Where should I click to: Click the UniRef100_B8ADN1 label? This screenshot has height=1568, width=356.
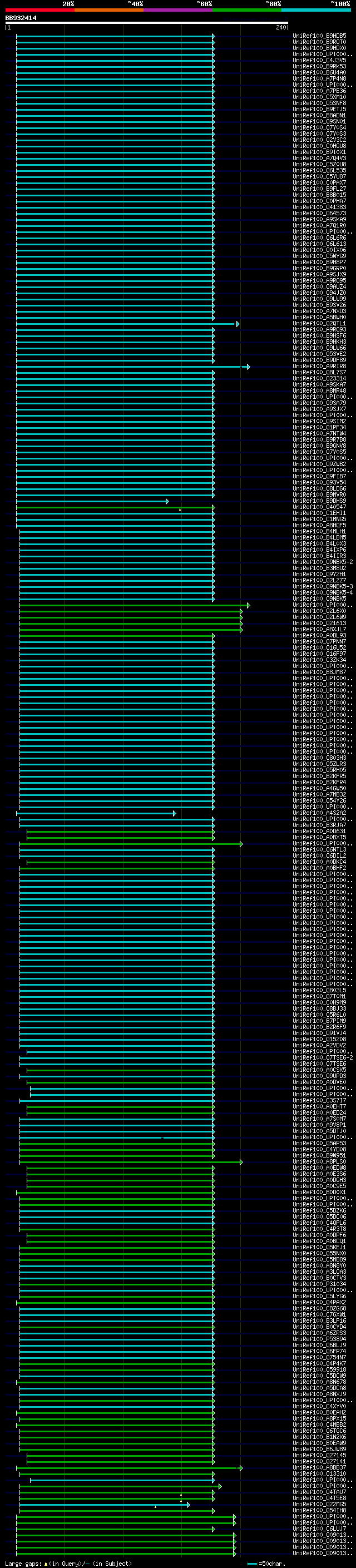coord(319,115)
